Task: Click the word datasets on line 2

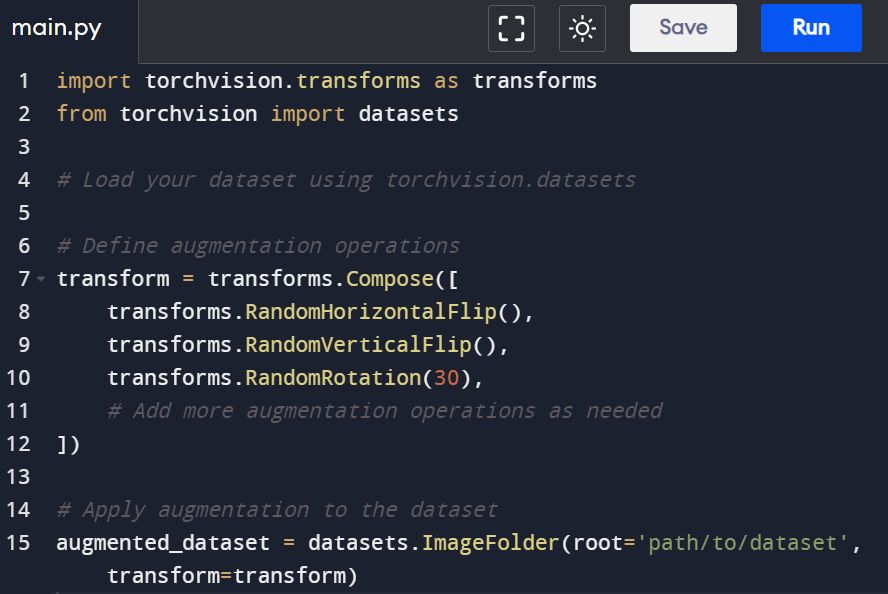Action: (408, 114)
